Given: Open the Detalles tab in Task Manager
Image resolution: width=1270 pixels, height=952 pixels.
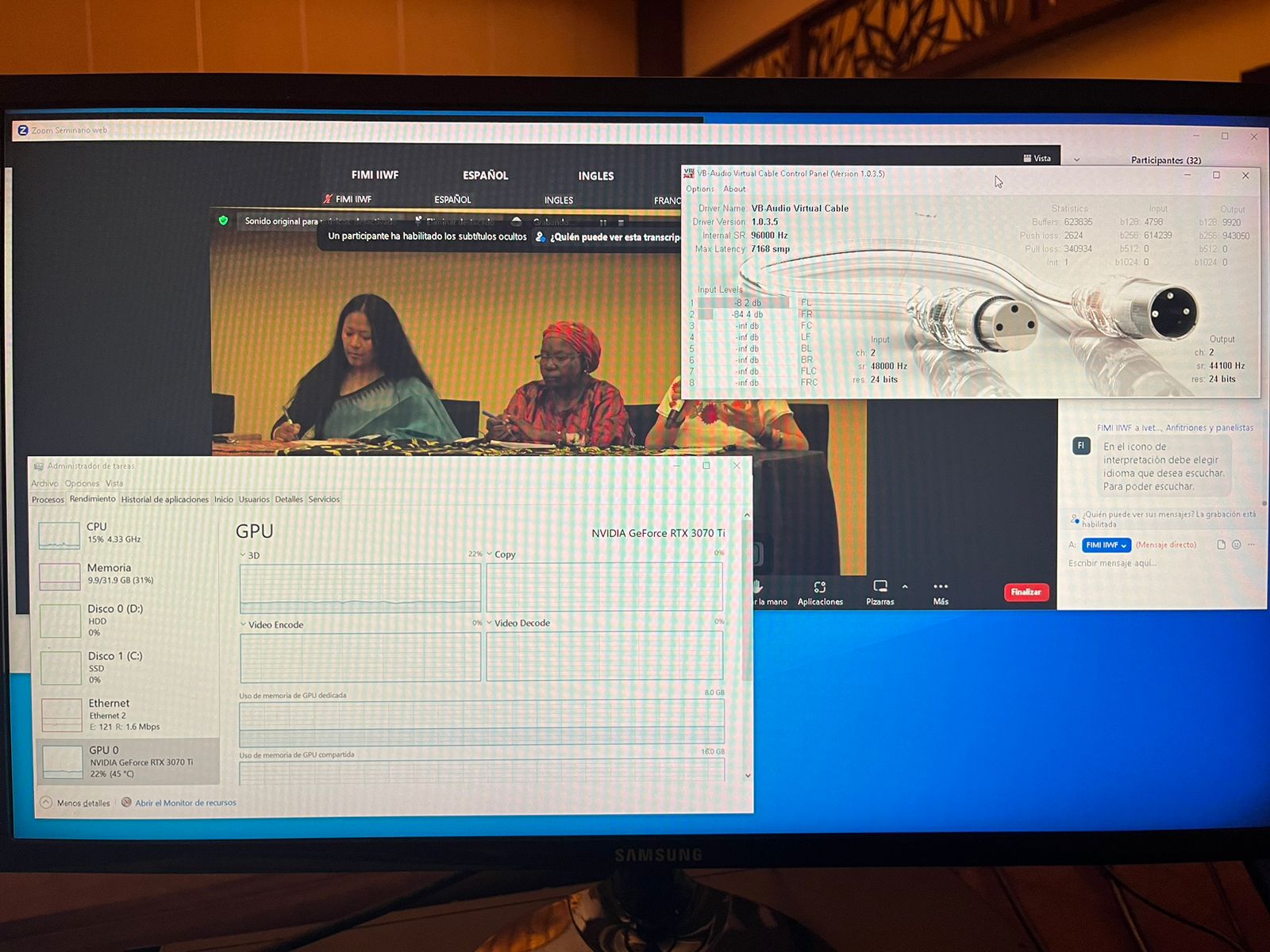Looking at the screenshot, I should coord(289,499).
